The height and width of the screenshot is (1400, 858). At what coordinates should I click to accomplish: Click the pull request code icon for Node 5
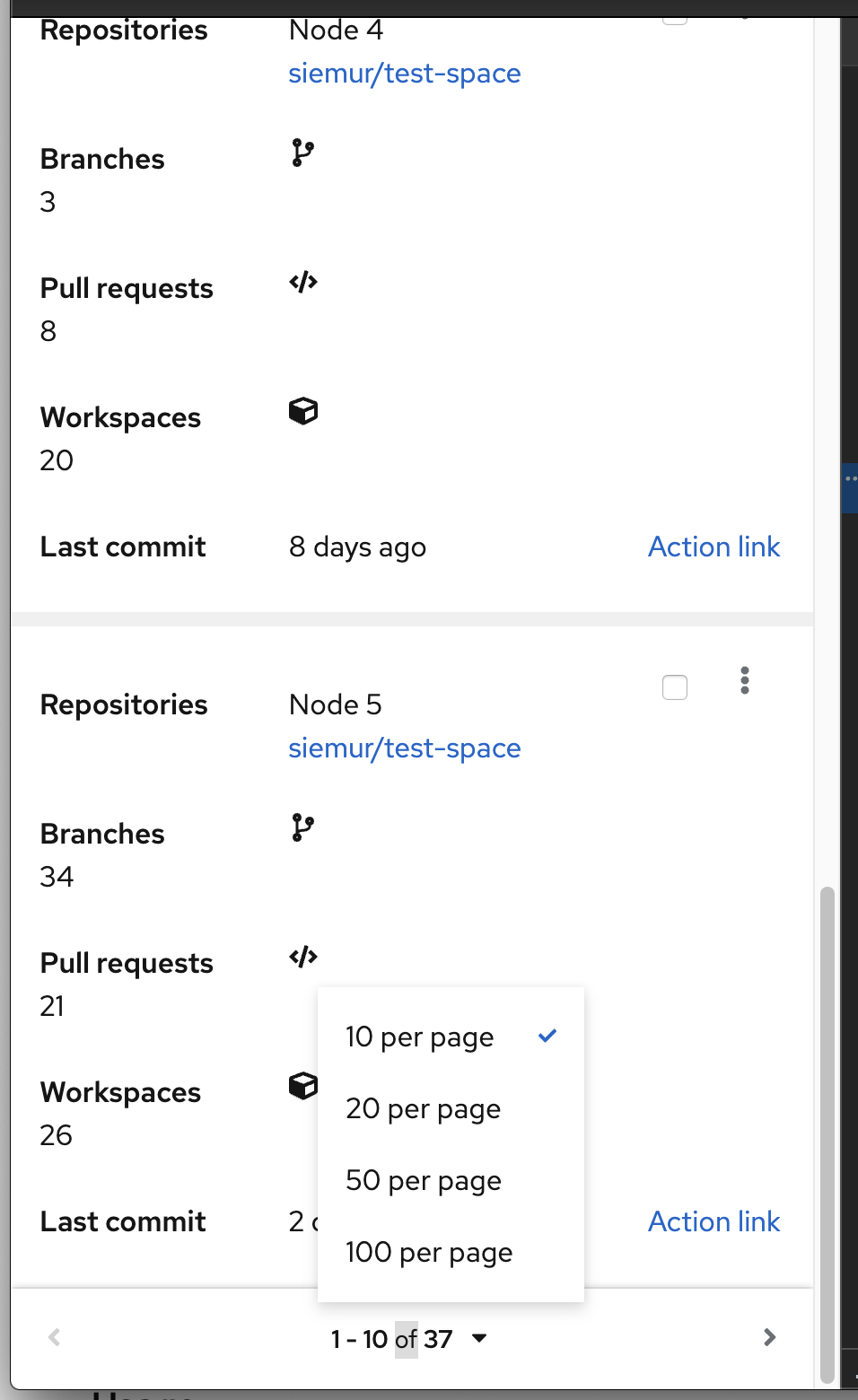[x=303, y=958]
